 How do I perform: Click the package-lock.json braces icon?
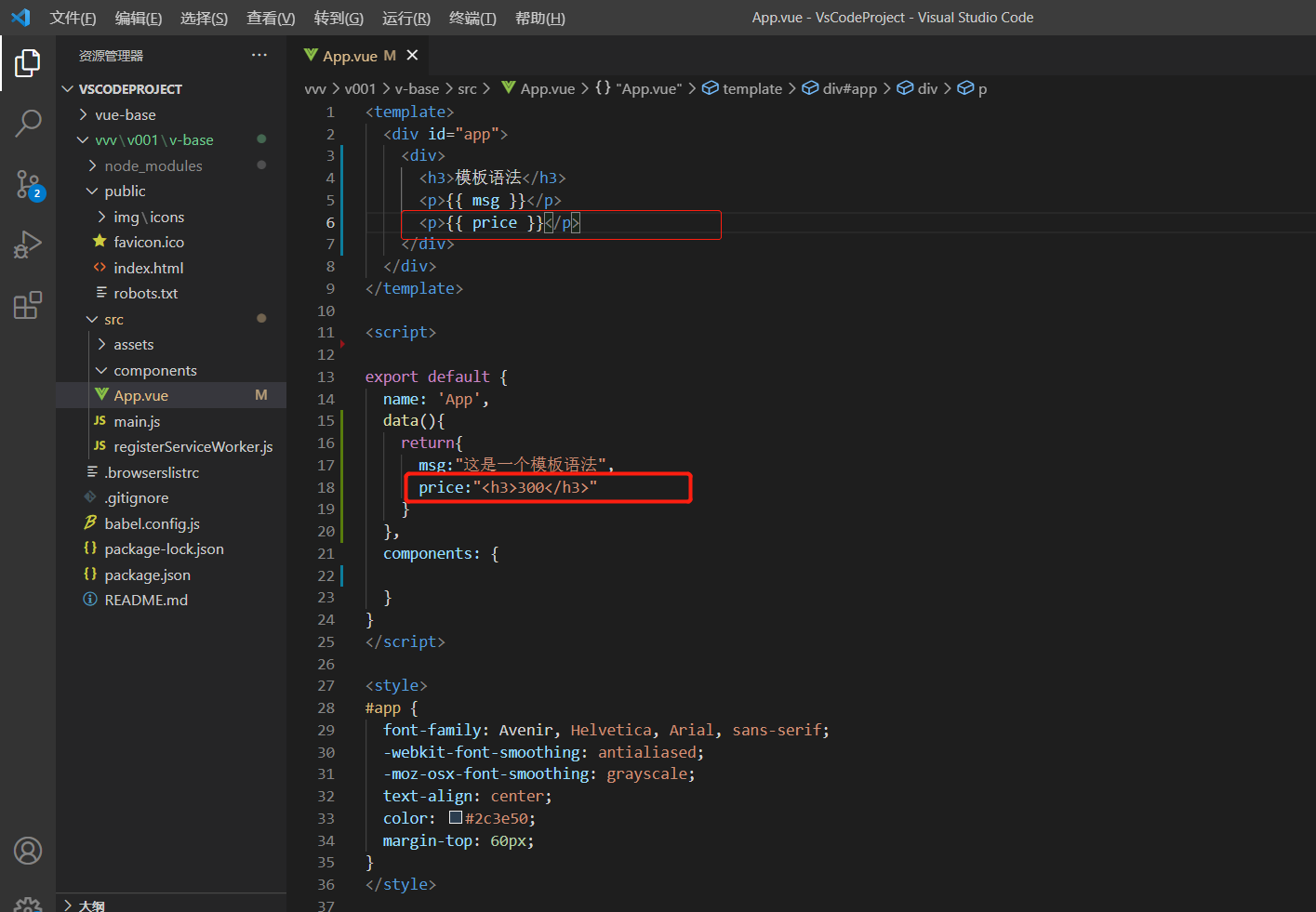[x=90, y=549]
